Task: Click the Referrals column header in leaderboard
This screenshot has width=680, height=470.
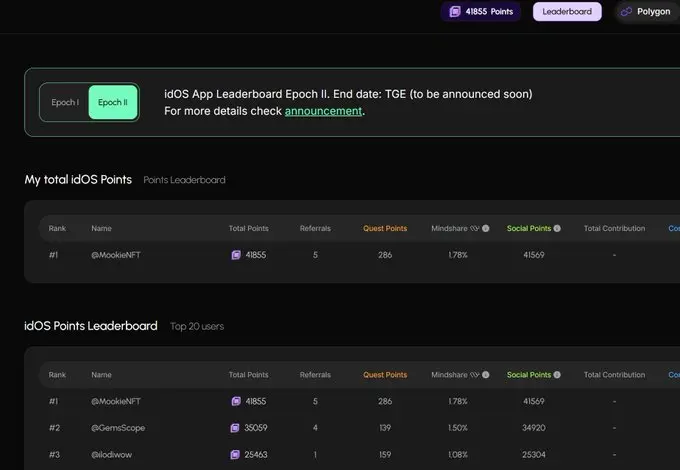Action: coord(315,375)
